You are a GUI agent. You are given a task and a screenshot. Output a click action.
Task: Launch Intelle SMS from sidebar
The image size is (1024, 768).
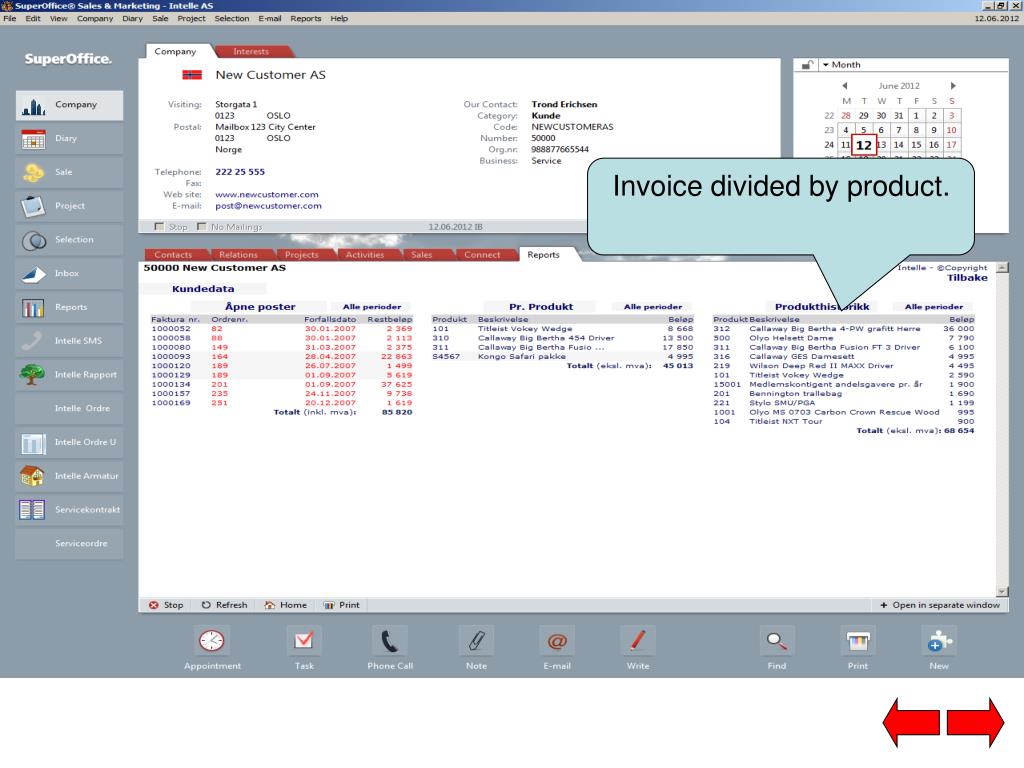(x=69, y=342)
